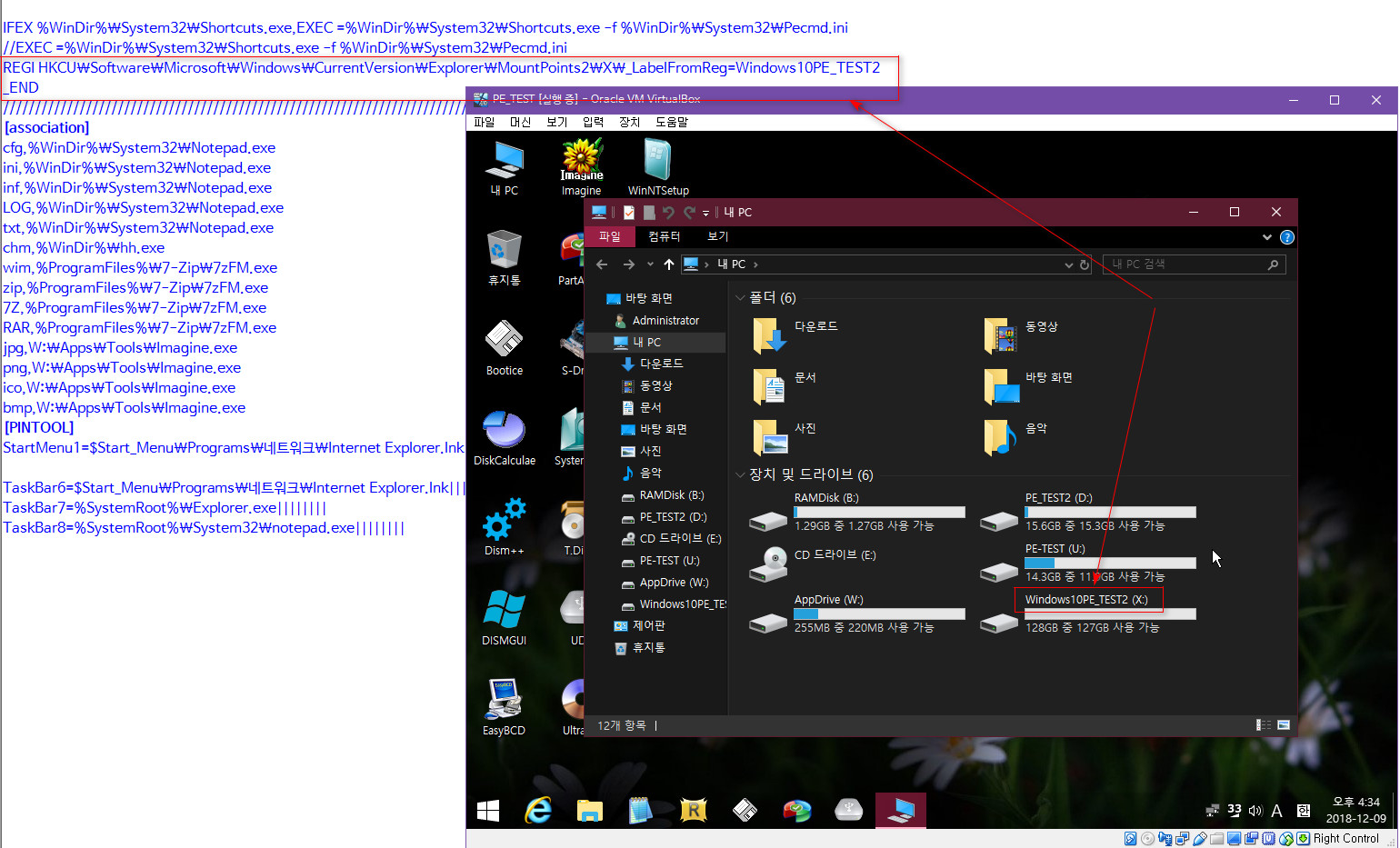Image resolution: width=1400 pixels, height=848 pixels.
Task: Toggle Korean/English IME indicator A
Action: (x=1276, y=811)
